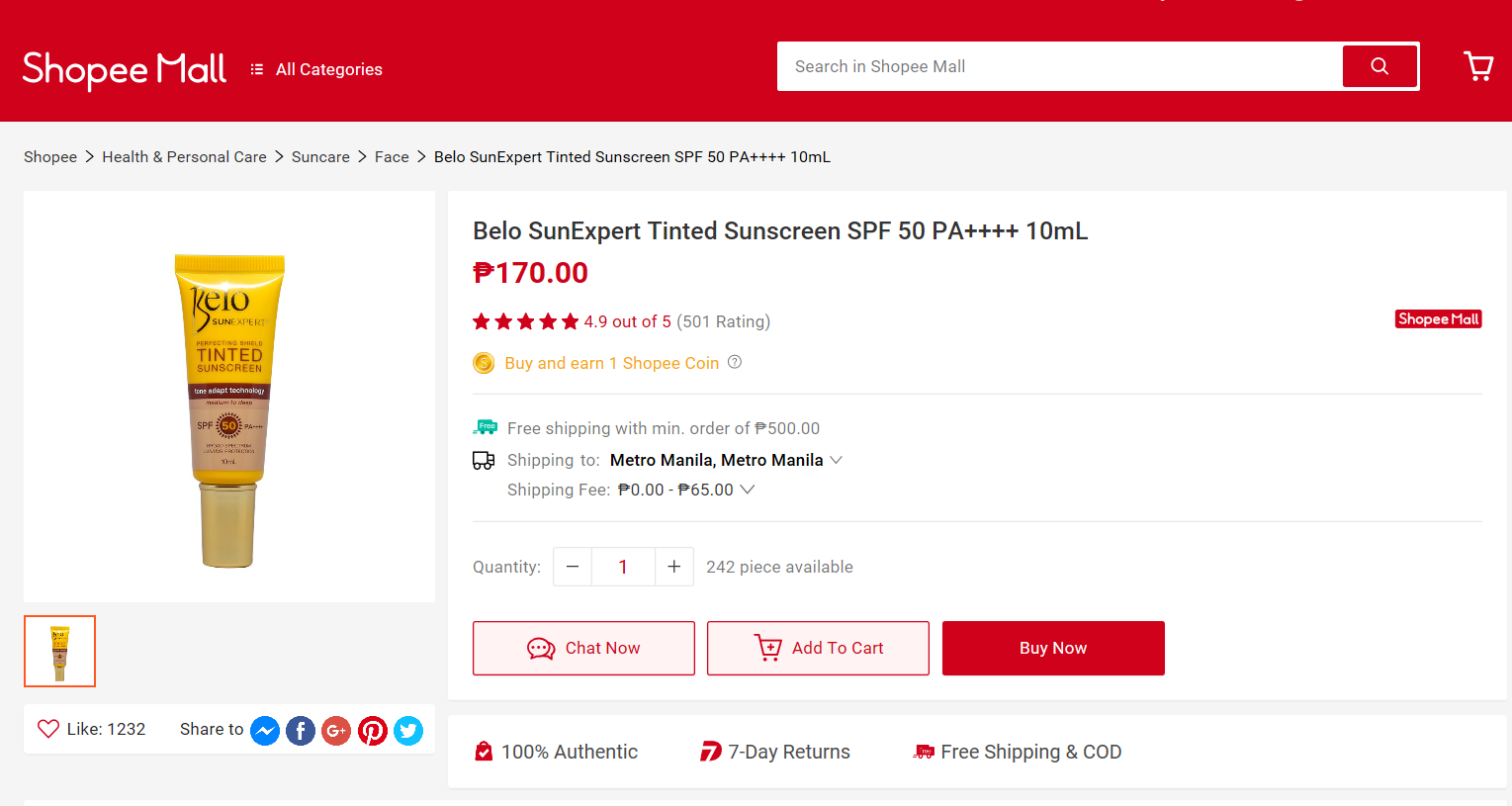The height and width of the screenshot is (806, 1512).
Task: Increase quantity with plus button
Action: tap(674, 567)
